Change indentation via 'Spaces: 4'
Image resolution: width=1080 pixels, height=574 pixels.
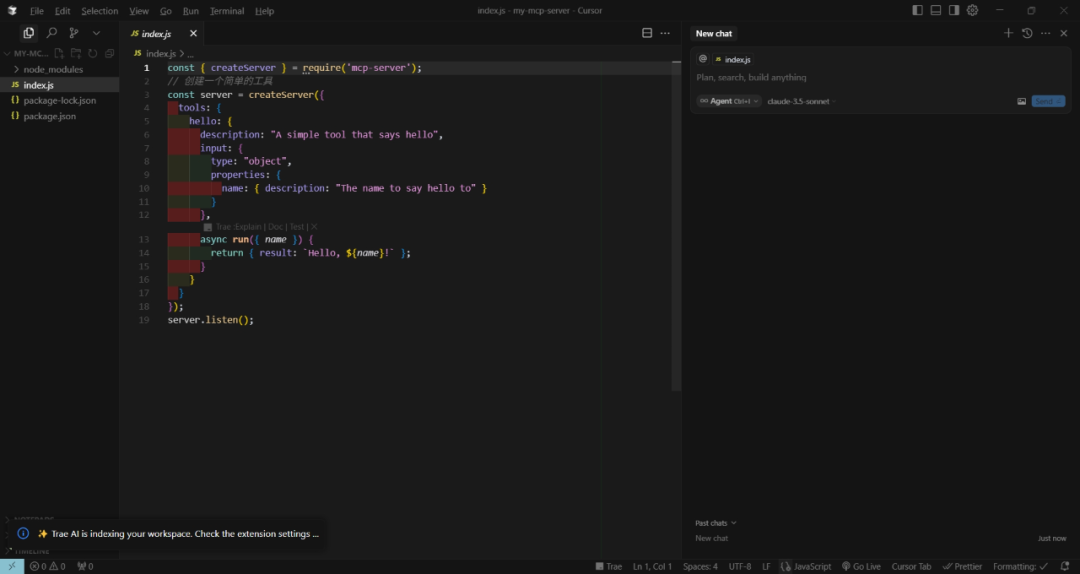click(x=700, y=566)
